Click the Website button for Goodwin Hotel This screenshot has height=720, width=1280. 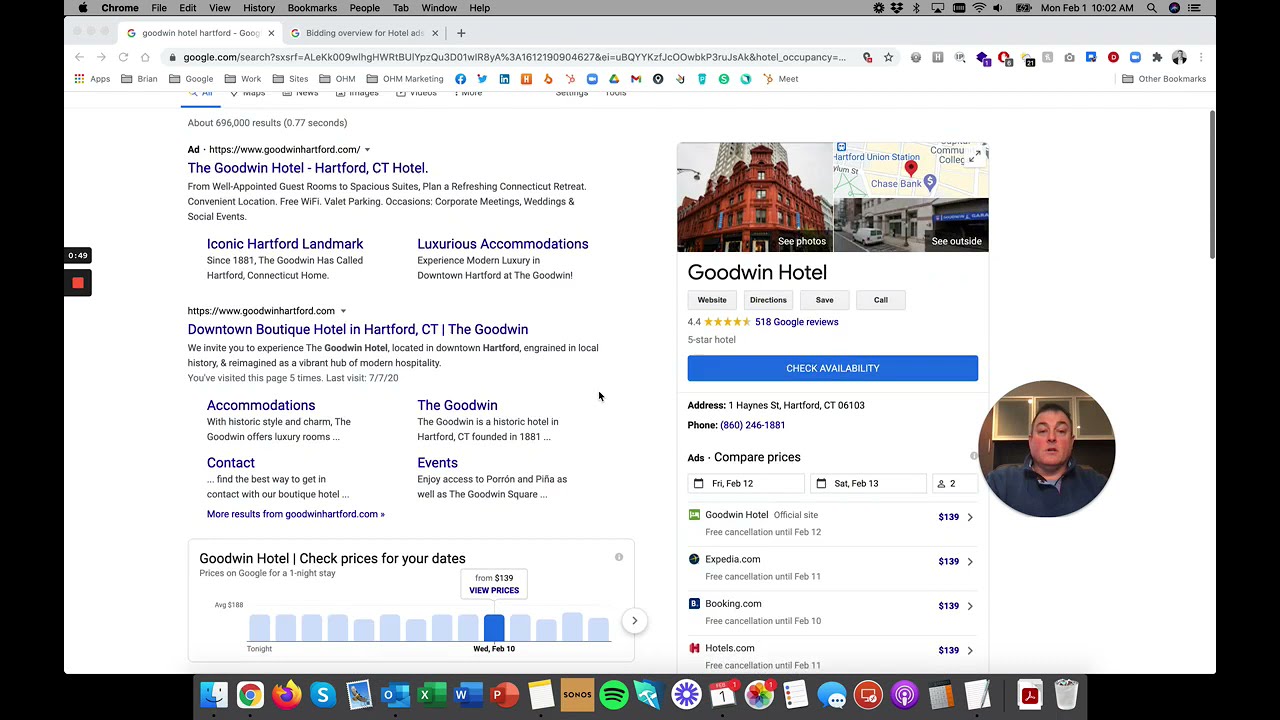(712, 300)
